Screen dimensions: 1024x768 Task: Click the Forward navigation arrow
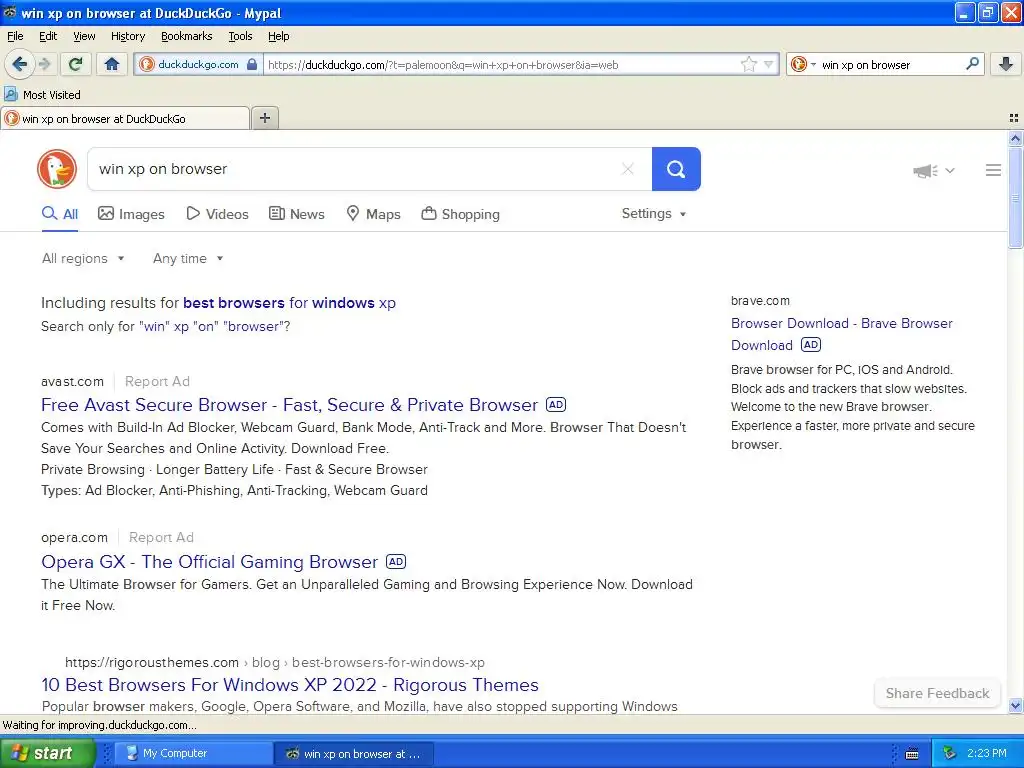[45, 64]
